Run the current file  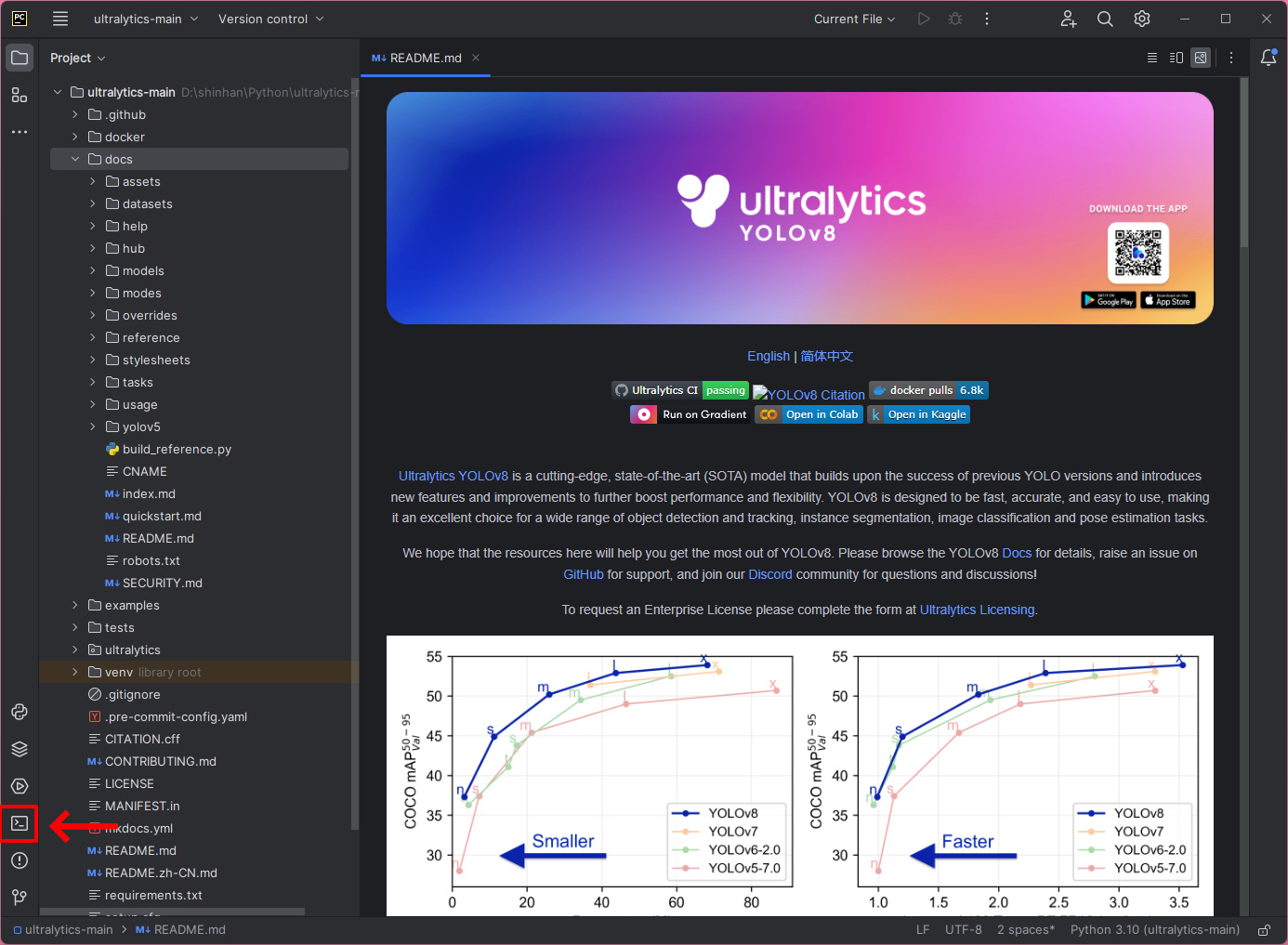pyautogui.click(x=924, y=19)
